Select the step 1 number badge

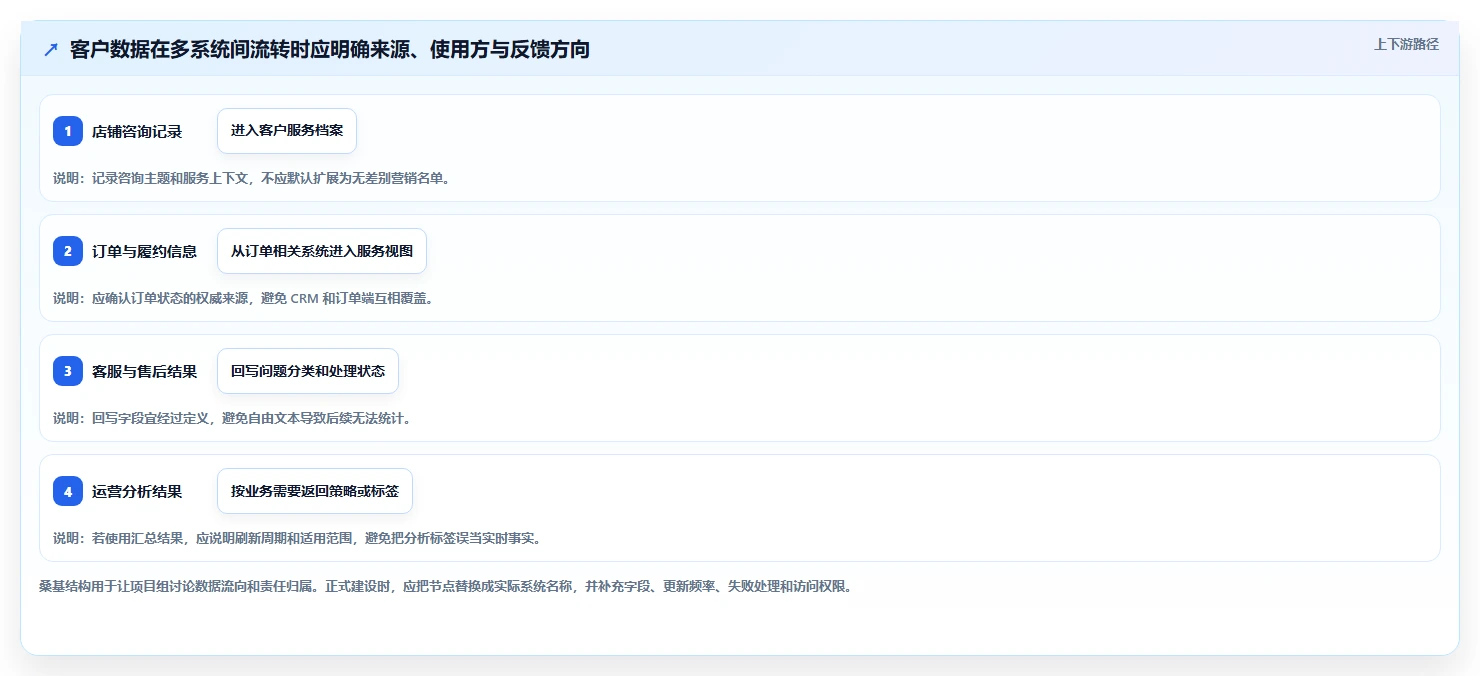point(68,131)
